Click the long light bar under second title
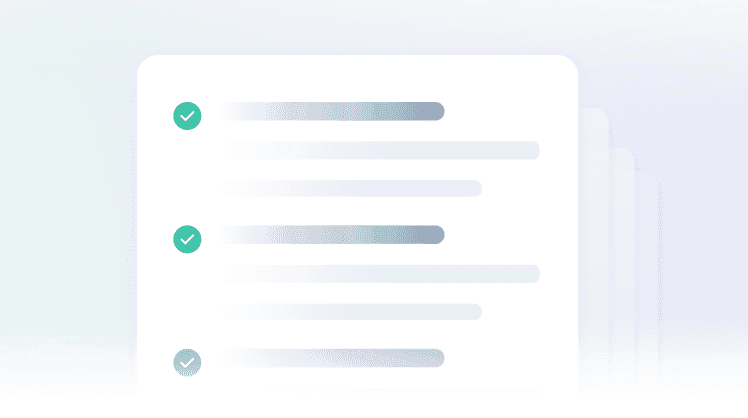748x418 pixels. click(x=382, y=274)
